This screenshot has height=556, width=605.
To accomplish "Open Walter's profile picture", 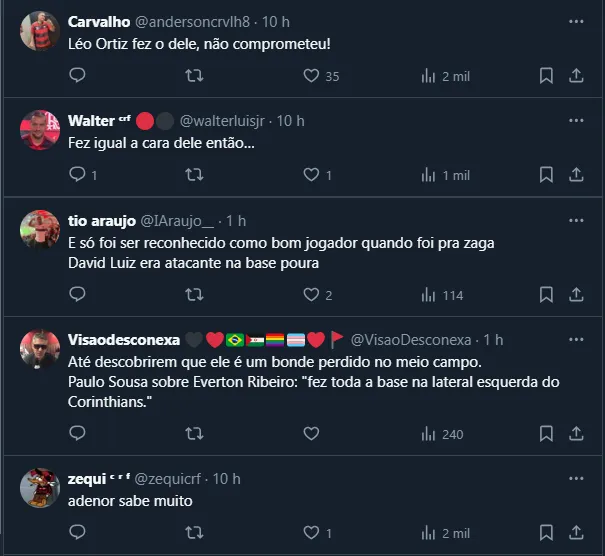I will [x=40, y=130].
